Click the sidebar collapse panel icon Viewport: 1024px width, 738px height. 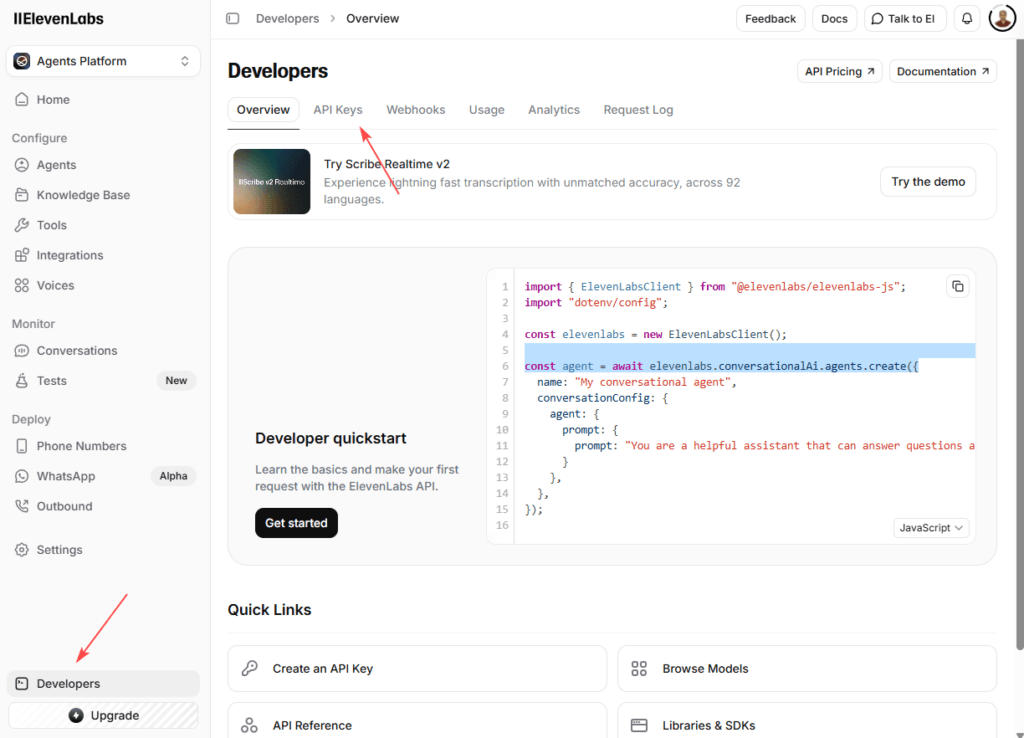pyautogui.click(x=233, y=18)
